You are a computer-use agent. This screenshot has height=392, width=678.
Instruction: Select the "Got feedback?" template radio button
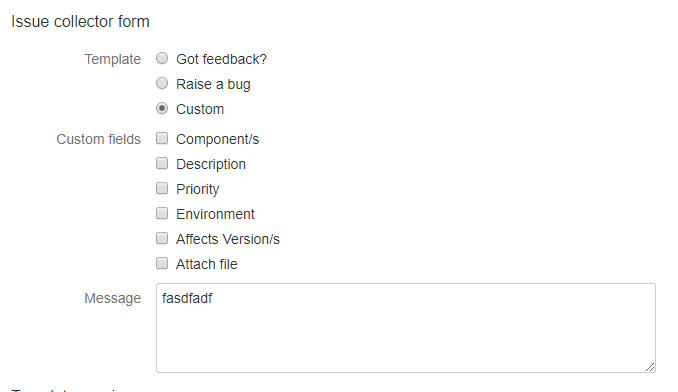(x=162, y=58)
